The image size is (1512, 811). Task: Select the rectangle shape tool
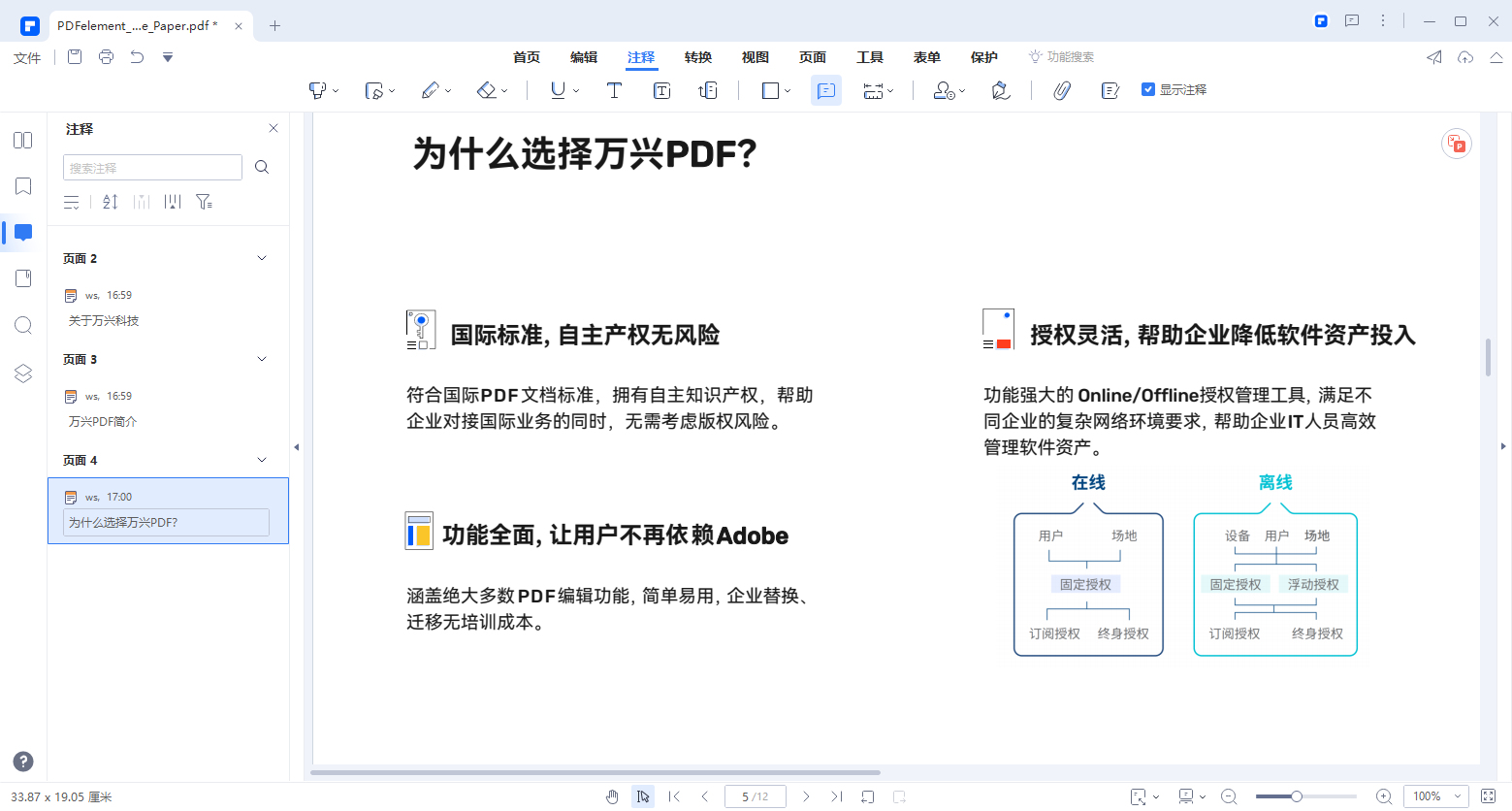coord(771,90)
